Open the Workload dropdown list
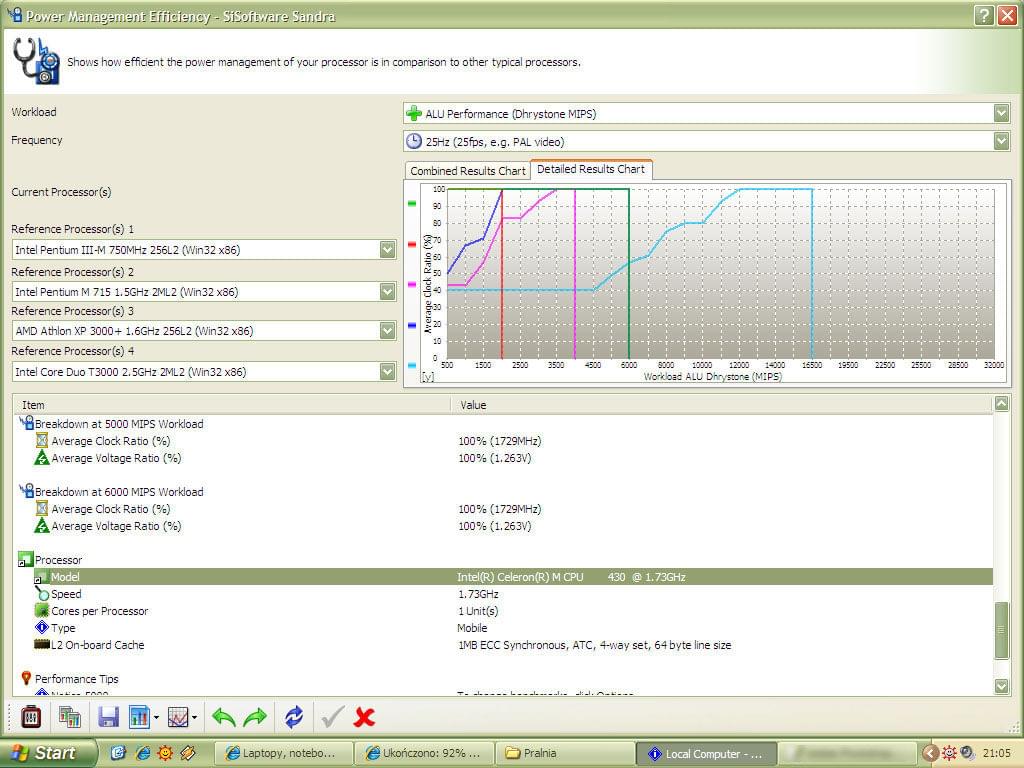Viewport: 1024px width, 768px height. [1001, 114]
